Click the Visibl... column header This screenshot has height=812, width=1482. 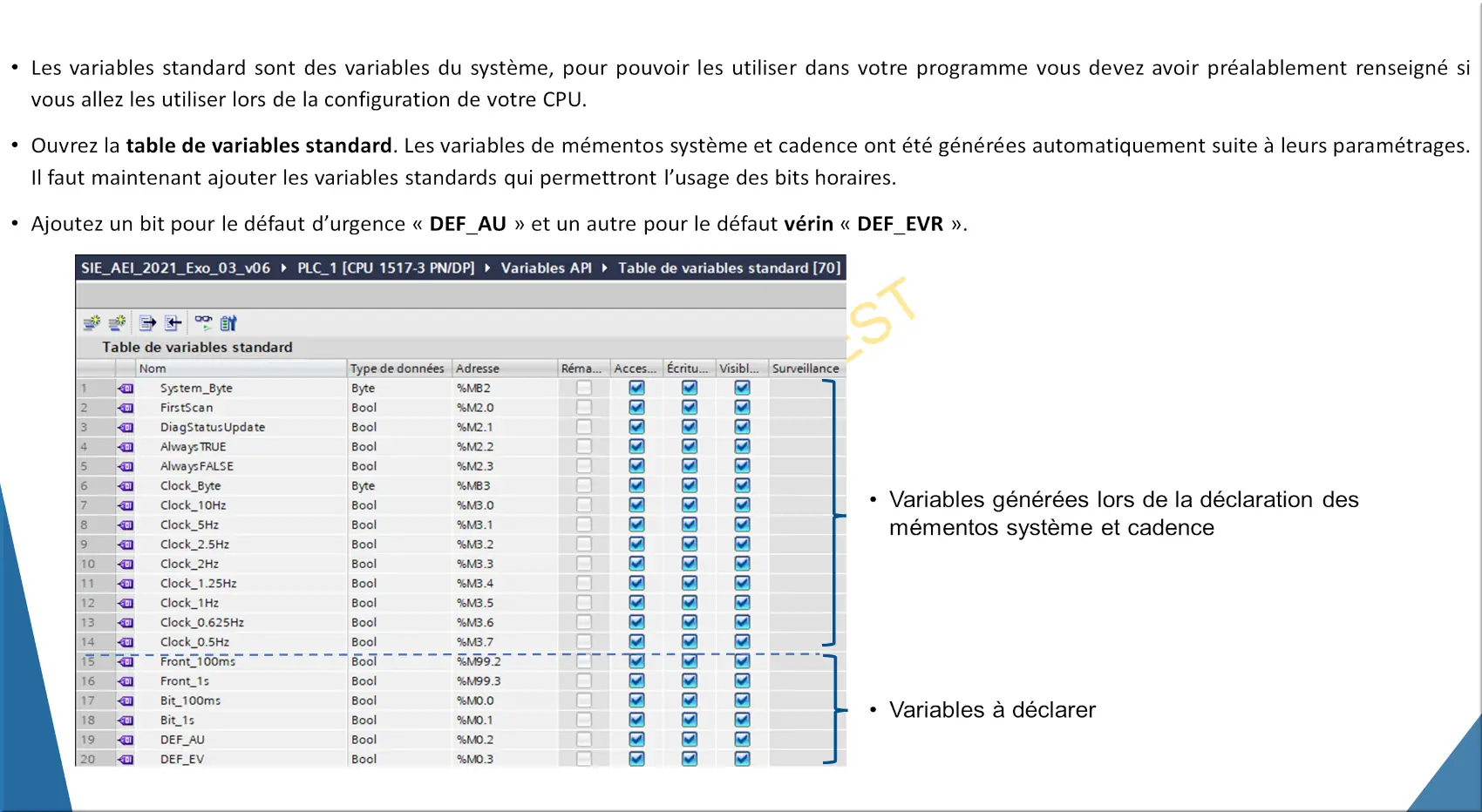(x=742, y=369)
